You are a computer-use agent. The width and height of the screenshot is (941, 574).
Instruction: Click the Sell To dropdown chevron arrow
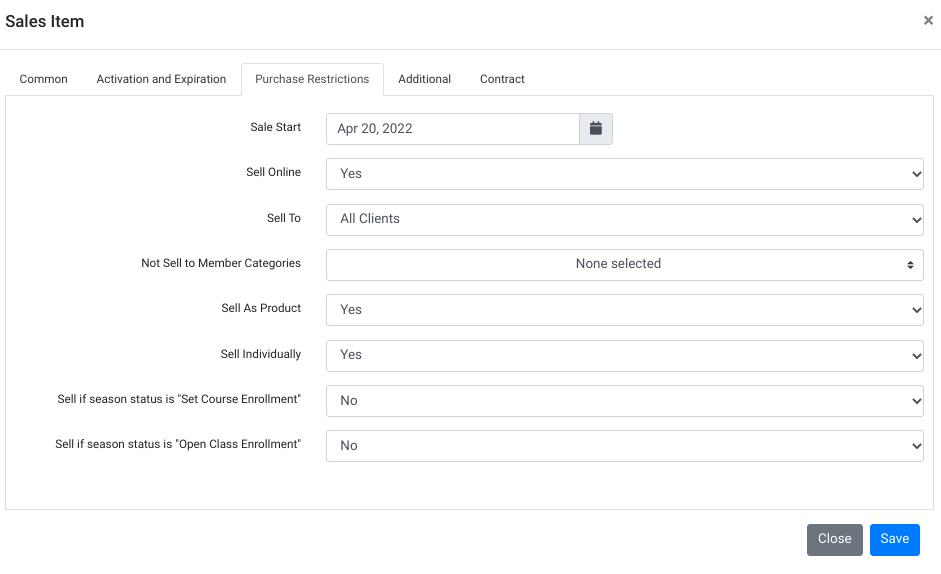coord(916,220)
